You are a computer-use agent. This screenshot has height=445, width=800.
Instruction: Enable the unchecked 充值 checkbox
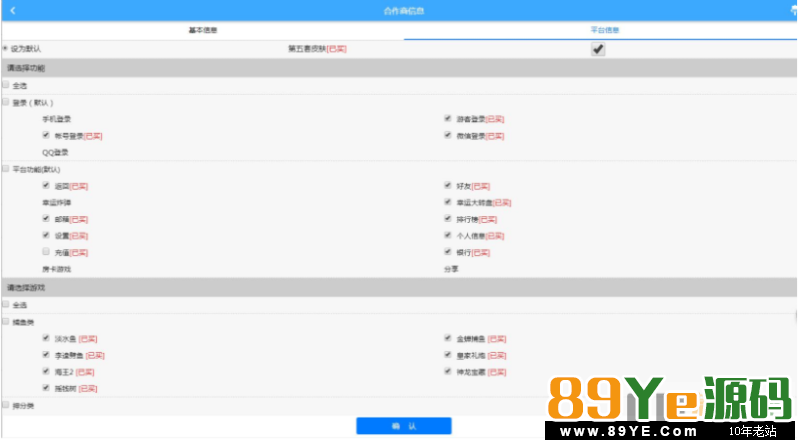[46, 252]
